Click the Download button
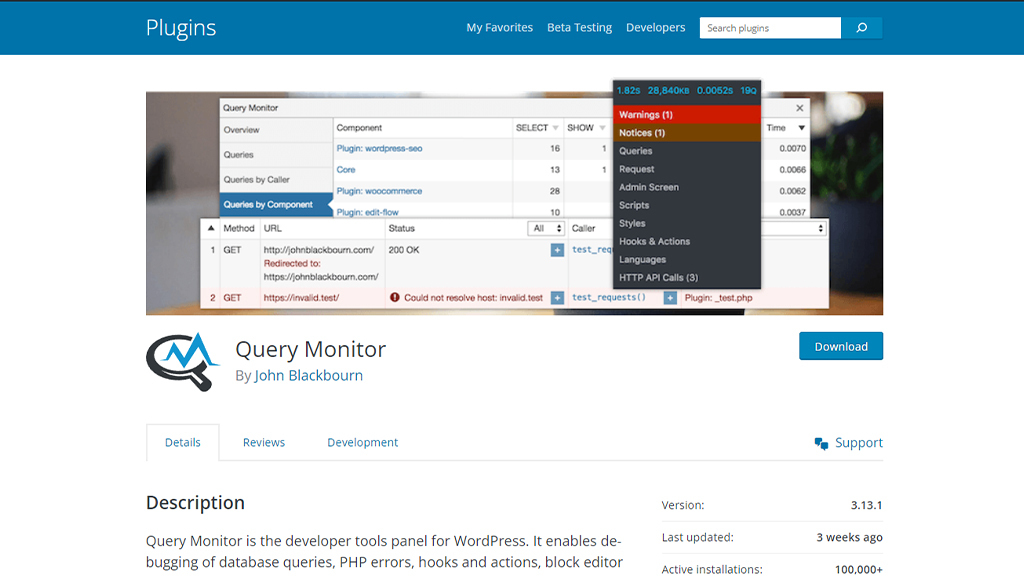Viewport: 1024px width, 576px height. 841,345
